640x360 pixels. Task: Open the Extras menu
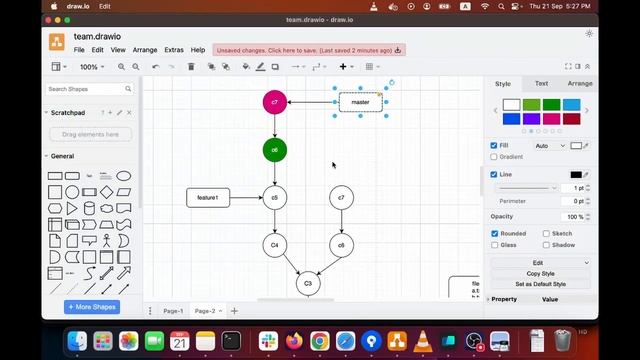174,50
